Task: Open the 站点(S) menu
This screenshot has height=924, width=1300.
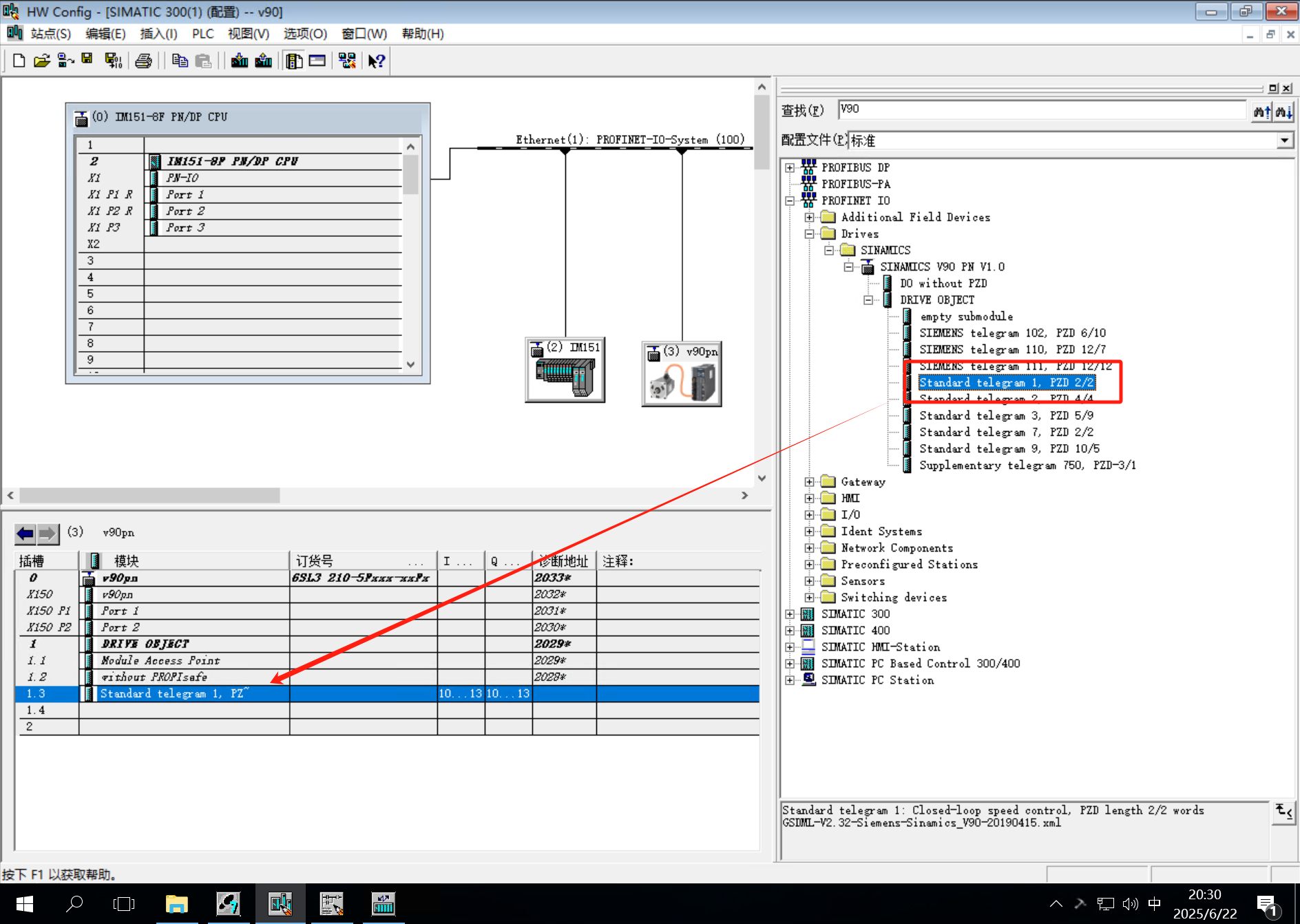Action: (50, 34)
